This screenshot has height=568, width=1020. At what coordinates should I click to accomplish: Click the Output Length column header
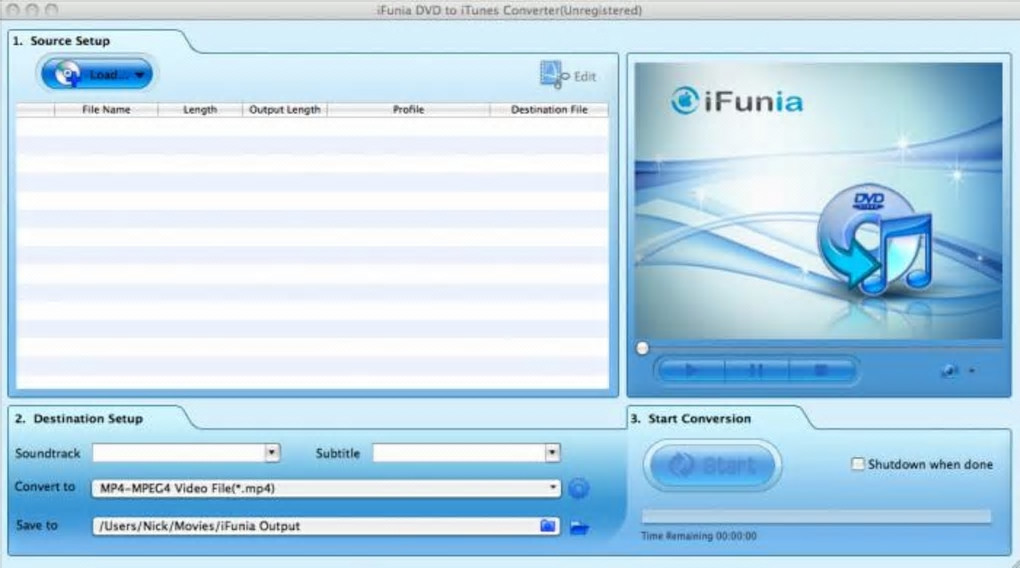point(284,109)
